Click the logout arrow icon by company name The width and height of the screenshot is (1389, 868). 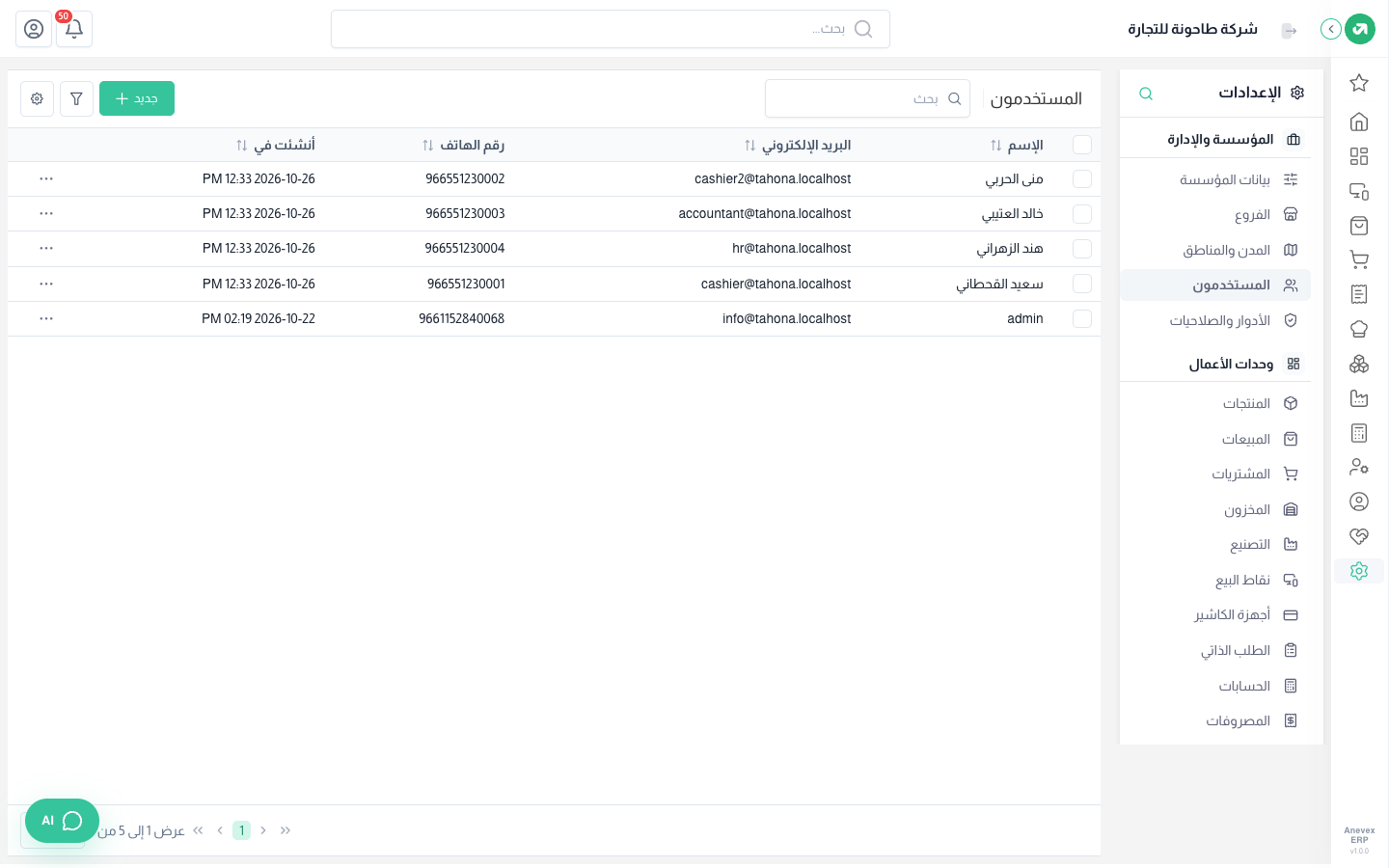[1290, 30]
